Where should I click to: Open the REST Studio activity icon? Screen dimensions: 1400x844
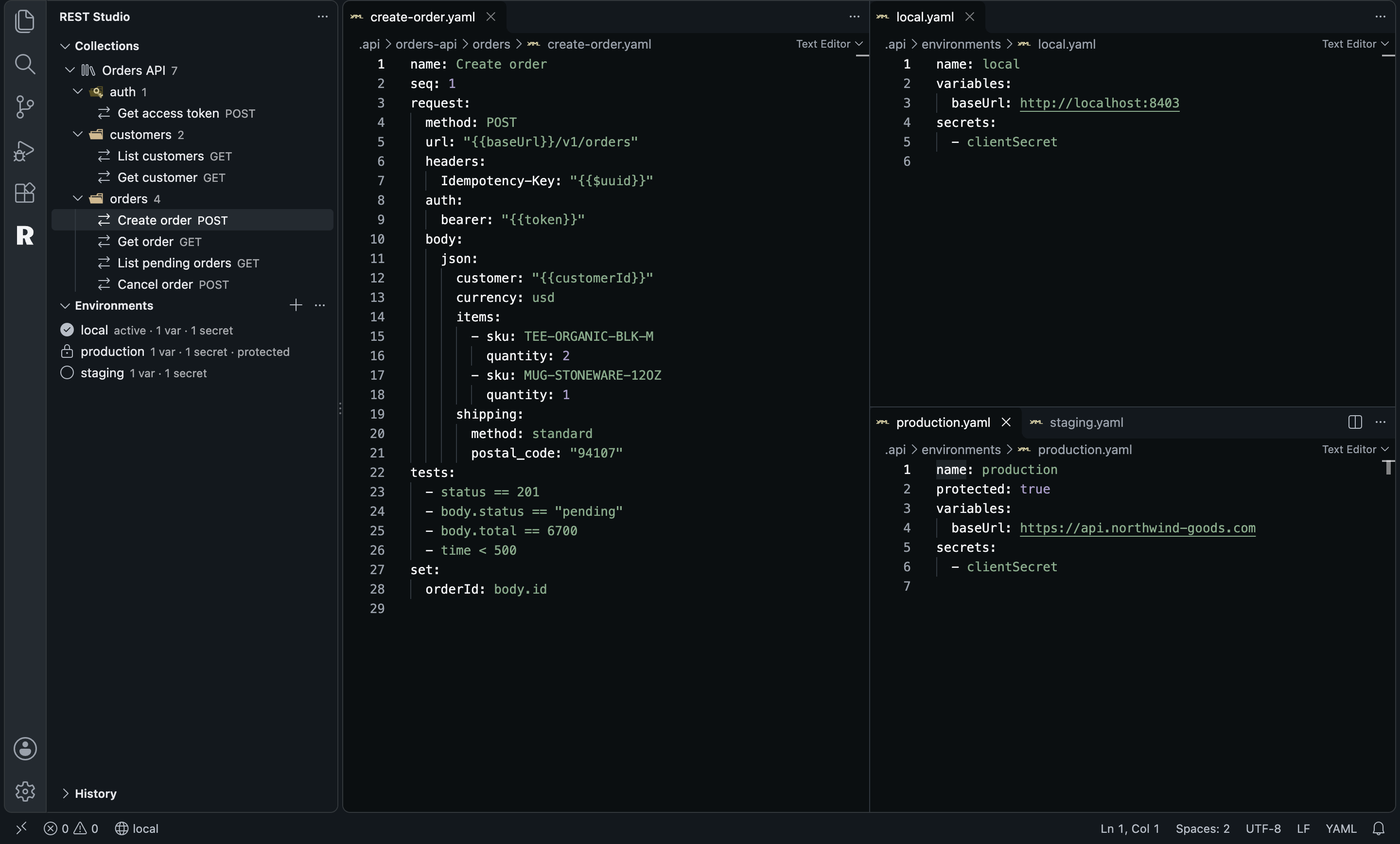24,235
